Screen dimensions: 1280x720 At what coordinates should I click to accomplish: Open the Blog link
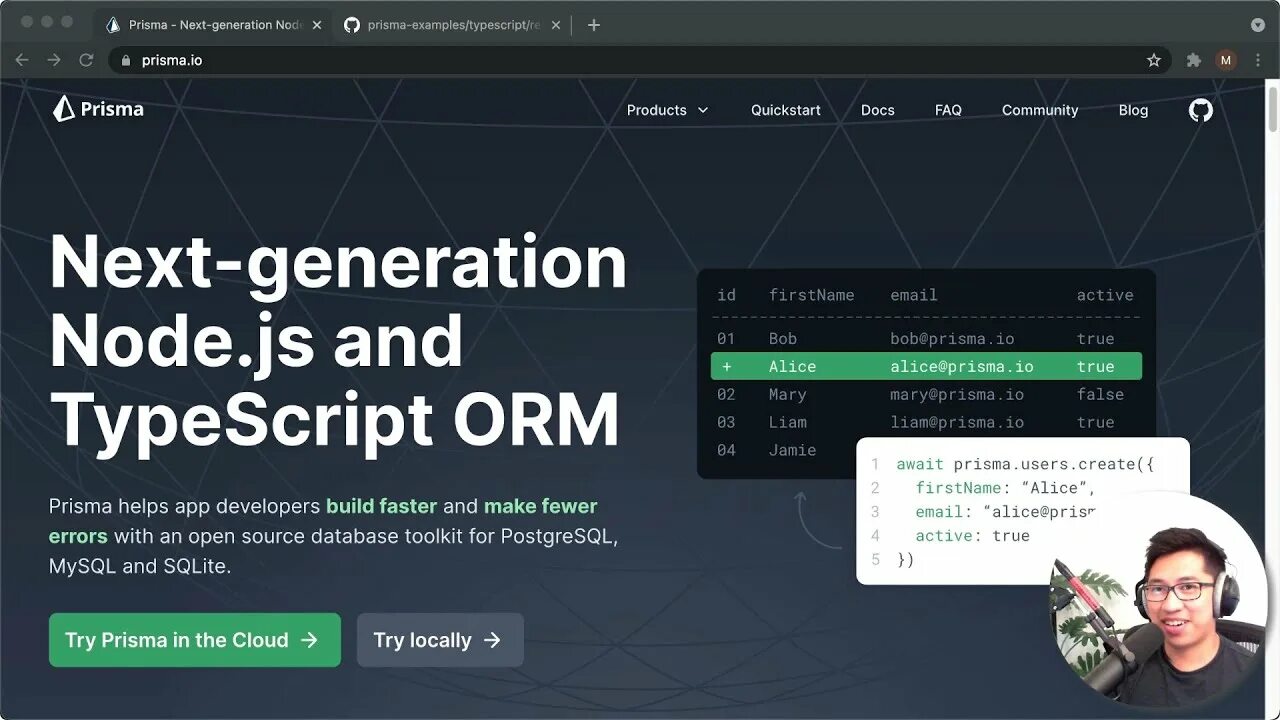(1133, 110)
